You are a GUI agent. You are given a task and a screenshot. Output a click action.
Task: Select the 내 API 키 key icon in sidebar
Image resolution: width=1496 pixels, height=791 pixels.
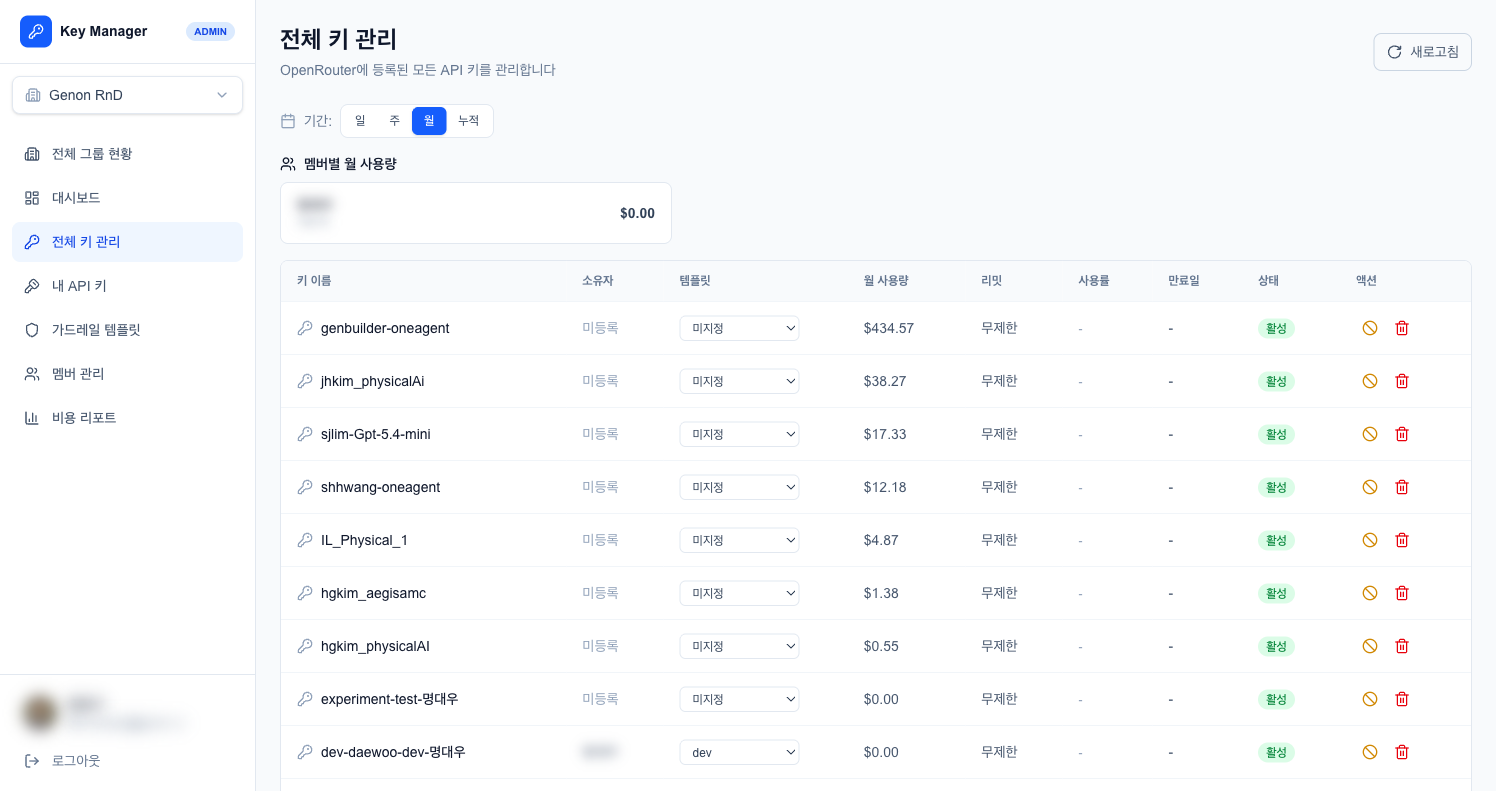30,285
